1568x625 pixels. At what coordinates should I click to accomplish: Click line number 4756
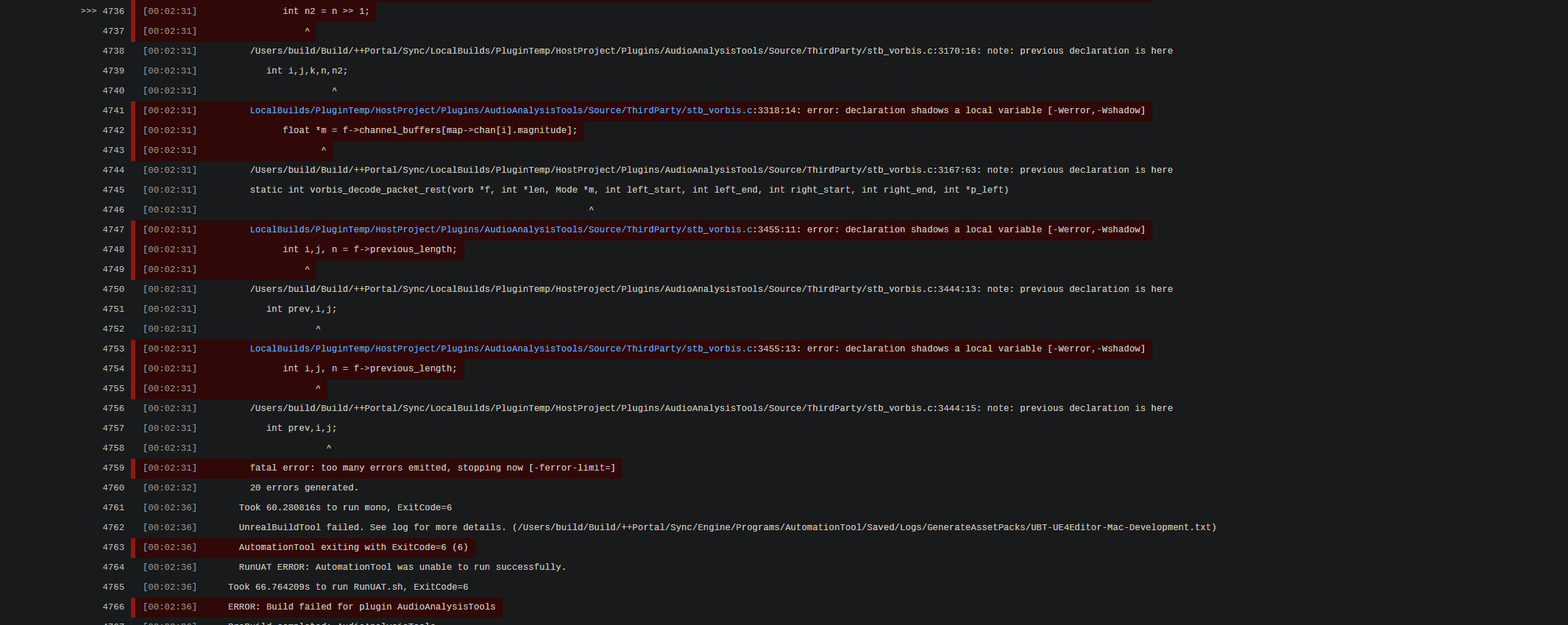tap(113, 408)
